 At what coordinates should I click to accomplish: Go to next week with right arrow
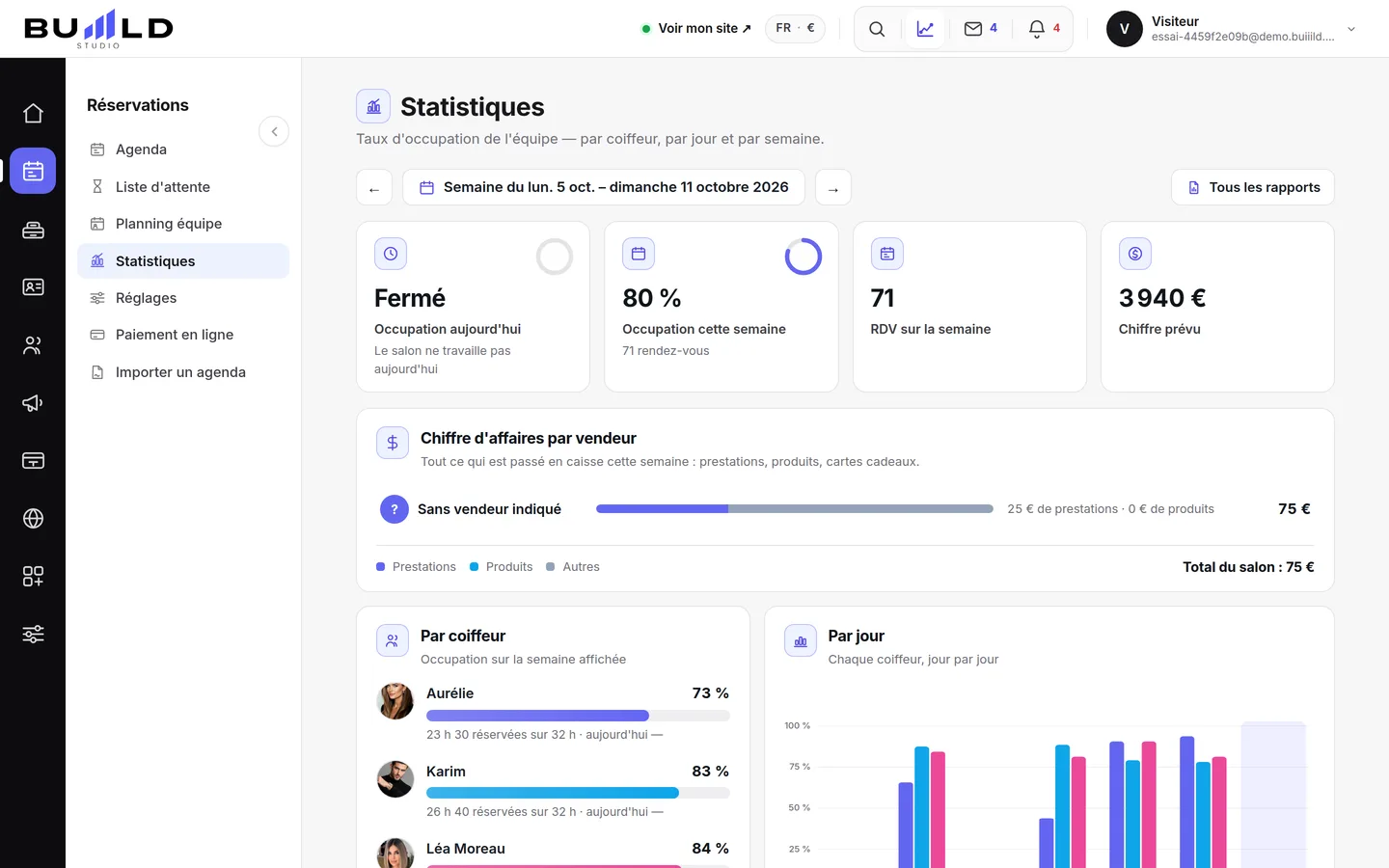point(833,188)
